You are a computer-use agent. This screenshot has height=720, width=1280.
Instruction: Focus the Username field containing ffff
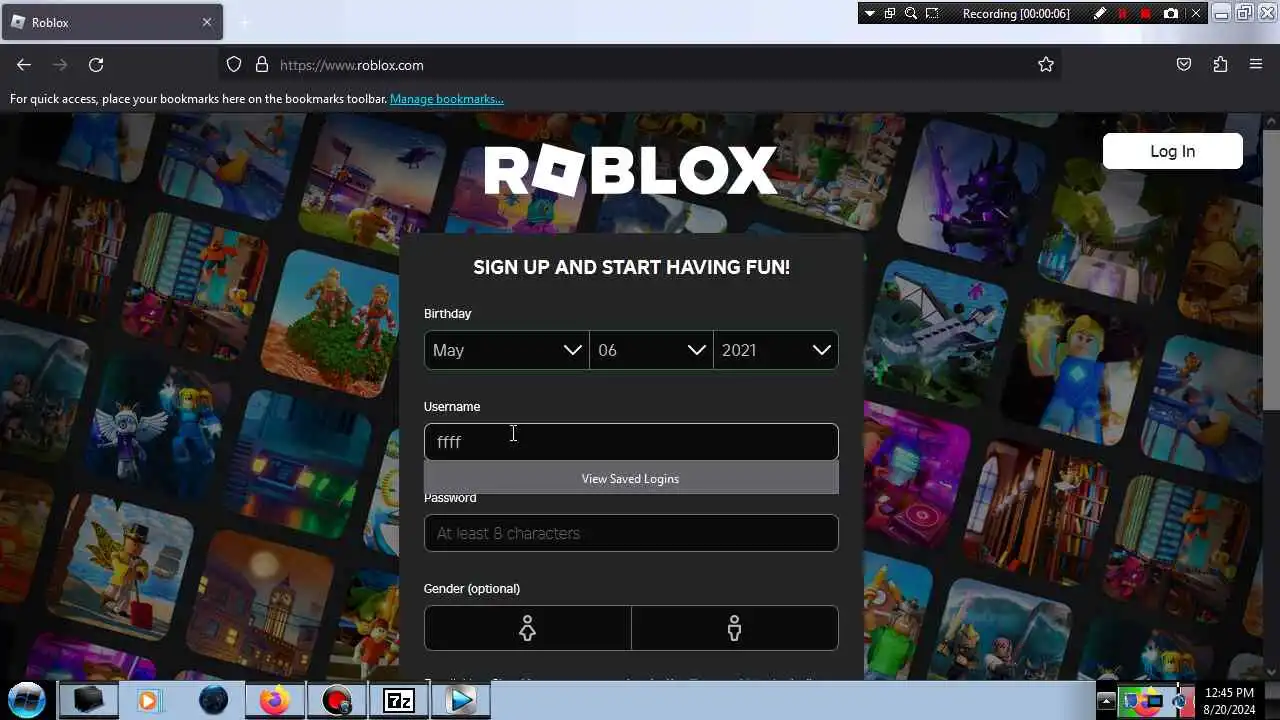[631, 442]
